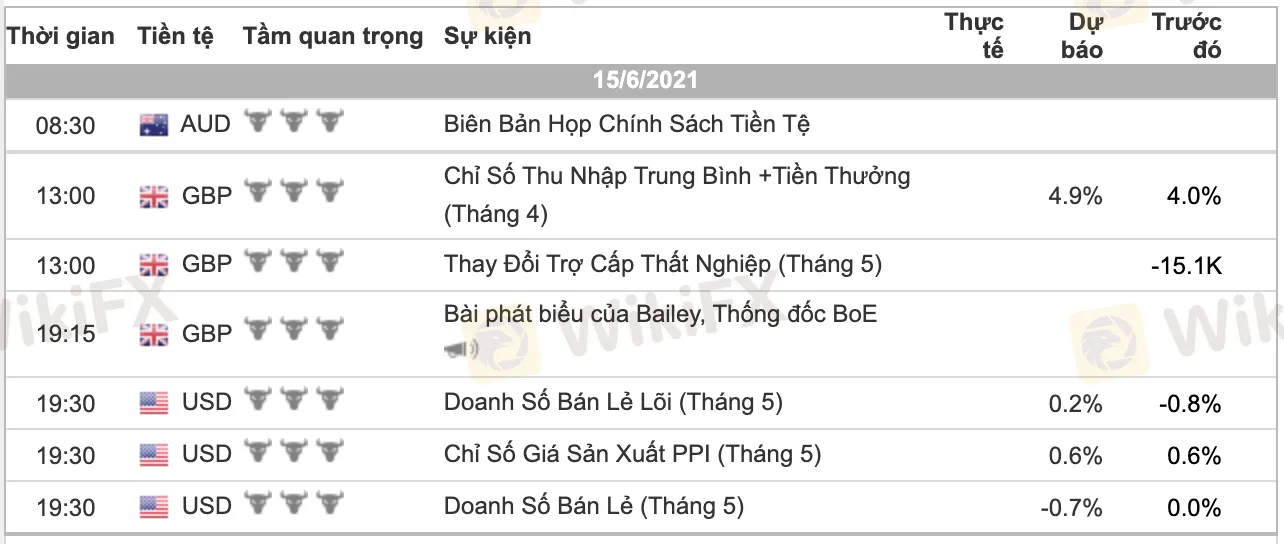
Task: Open Chỉ Số Giá Sản Xuất PPI event
Action: (632, 454)
